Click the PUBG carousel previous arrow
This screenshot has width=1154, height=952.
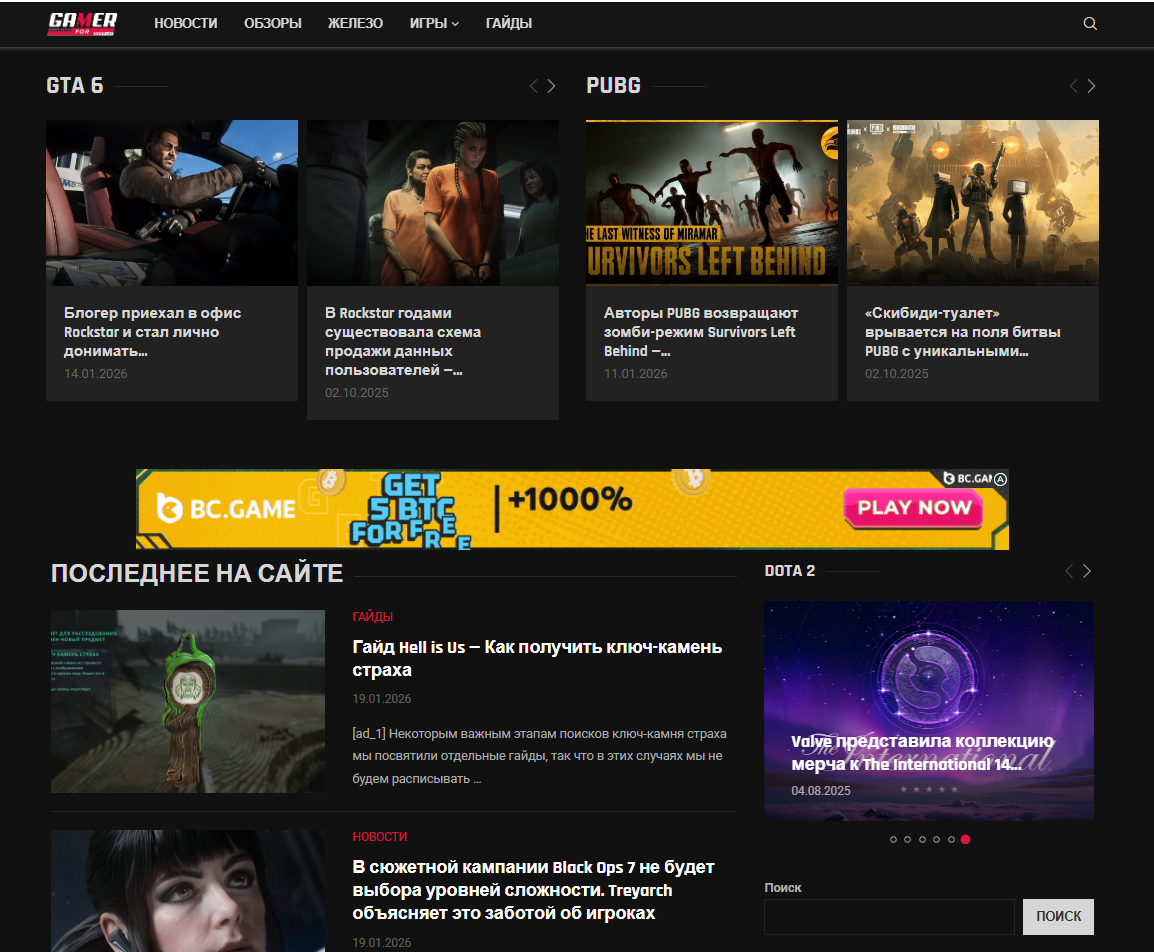[x=1074, y=86]
